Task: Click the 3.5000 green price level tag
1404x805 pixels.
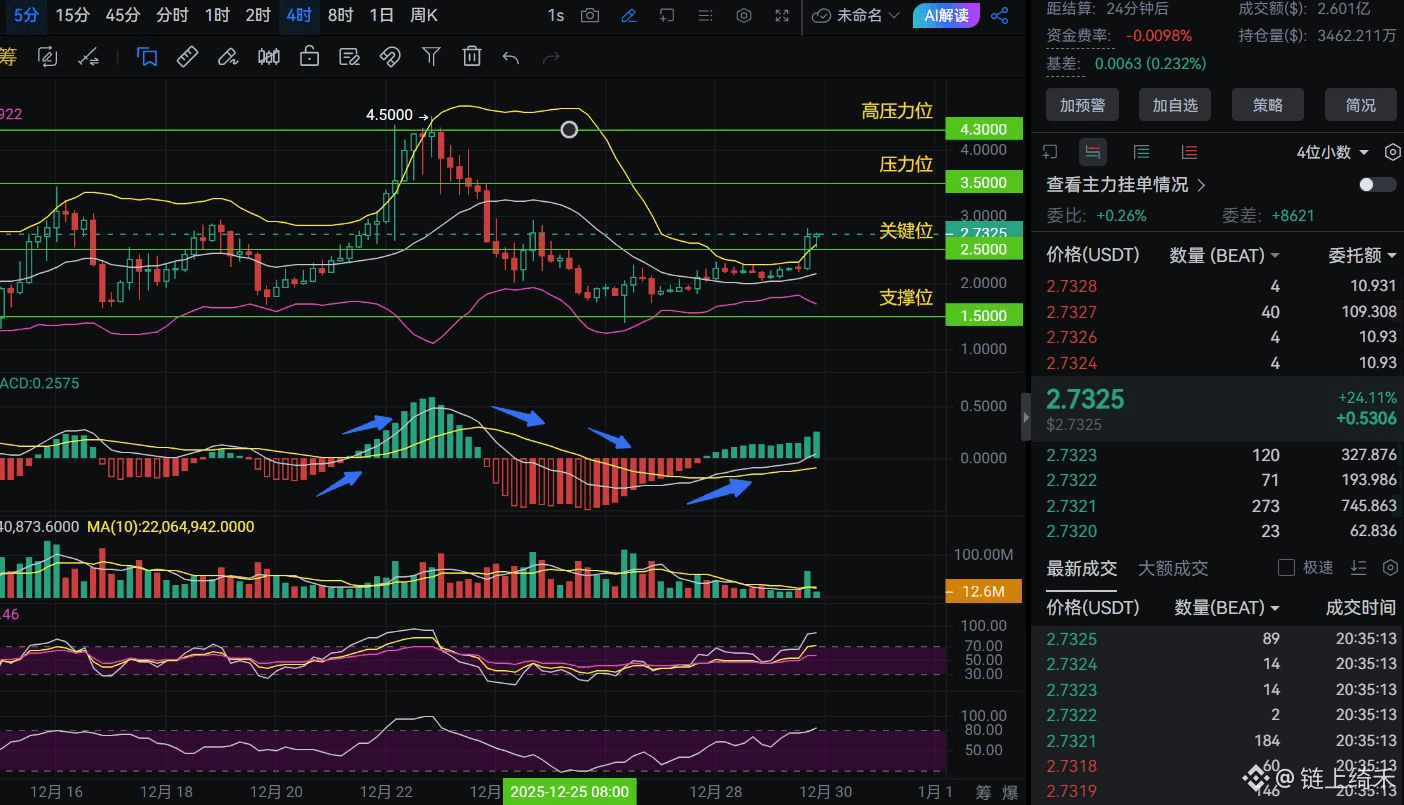Action: point(984,183)
